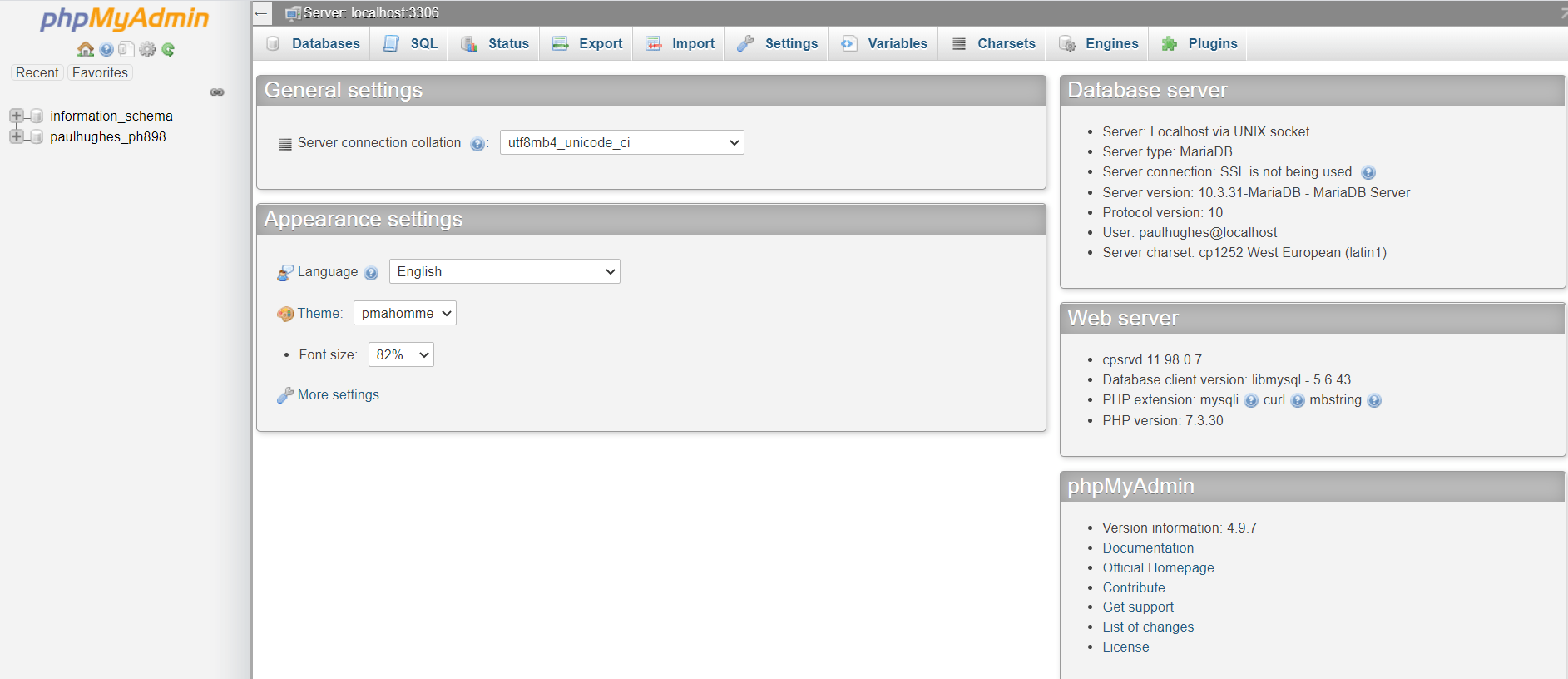Expand the information_schema database tree
This screenshot has height=679, width=1568.
tap(16, 116)
